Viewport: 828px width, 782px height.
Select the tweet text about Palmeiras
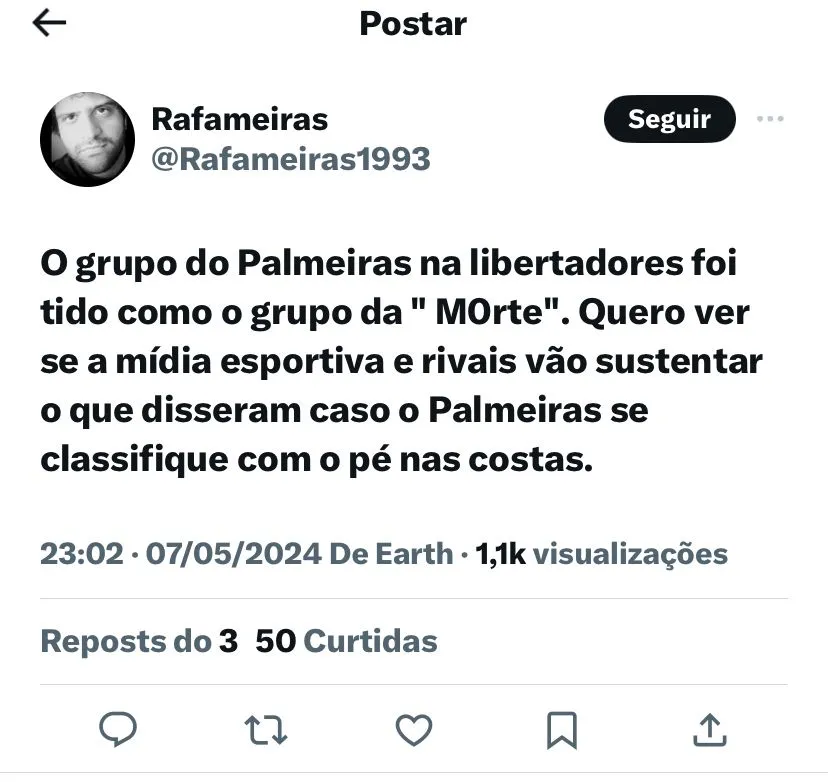click(401, 361)
